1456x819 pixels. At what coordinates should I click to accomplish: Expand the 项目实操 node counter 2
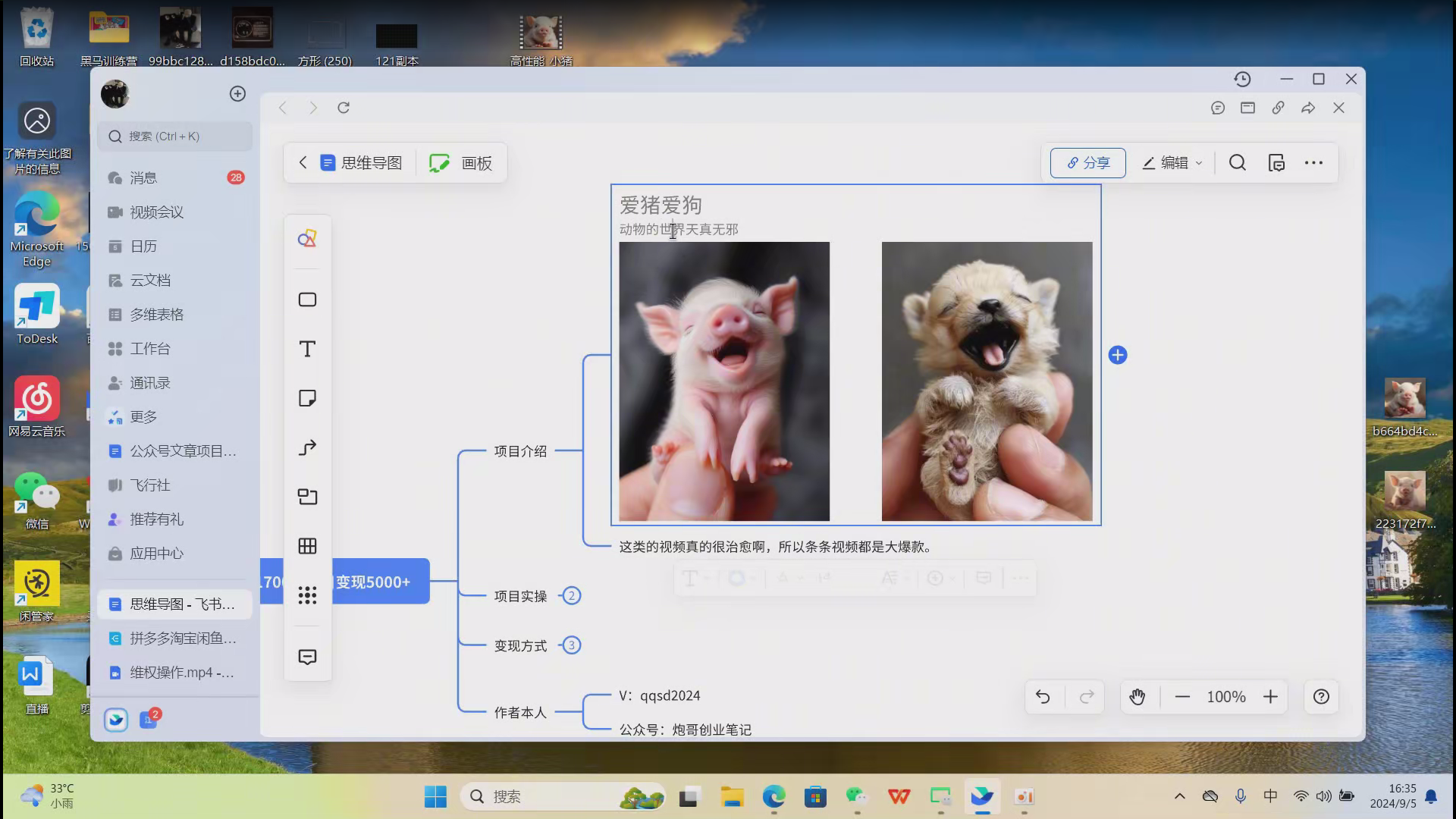pyautogui.click(x=572, y=596)
